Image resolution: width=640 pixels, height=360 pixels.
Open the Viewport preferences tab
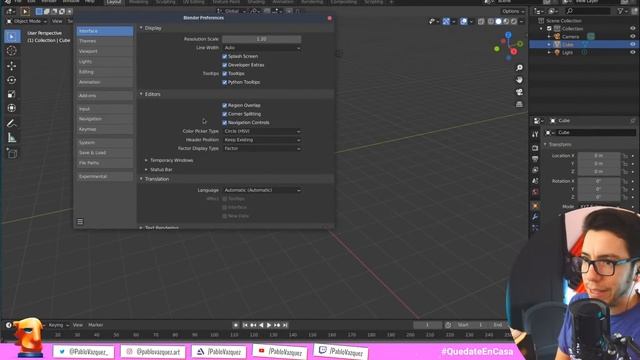(x=104, y=51)
